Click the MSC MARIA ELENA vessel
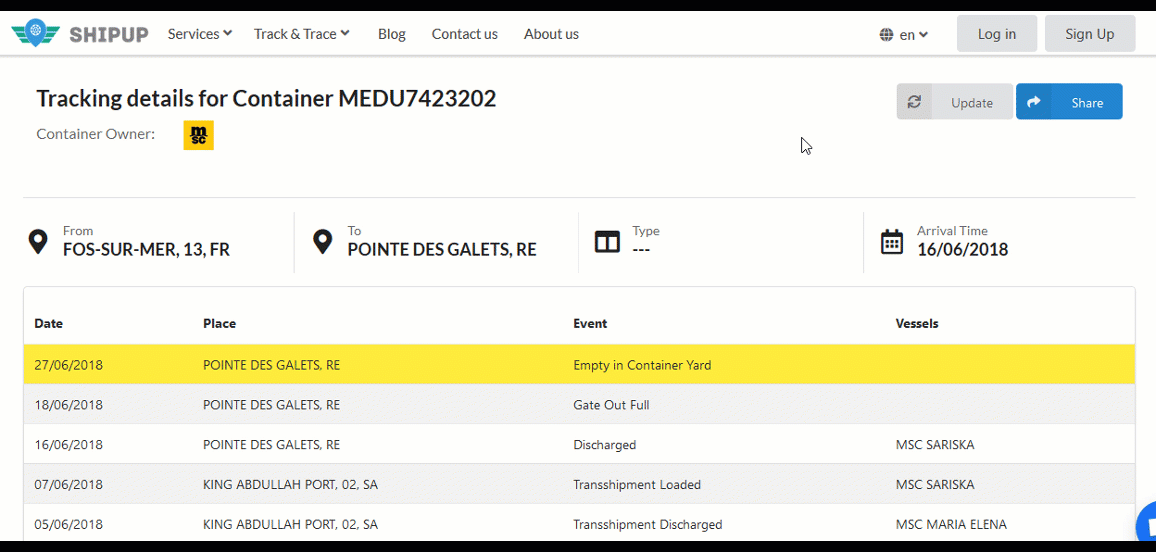 tap(951, 524)
